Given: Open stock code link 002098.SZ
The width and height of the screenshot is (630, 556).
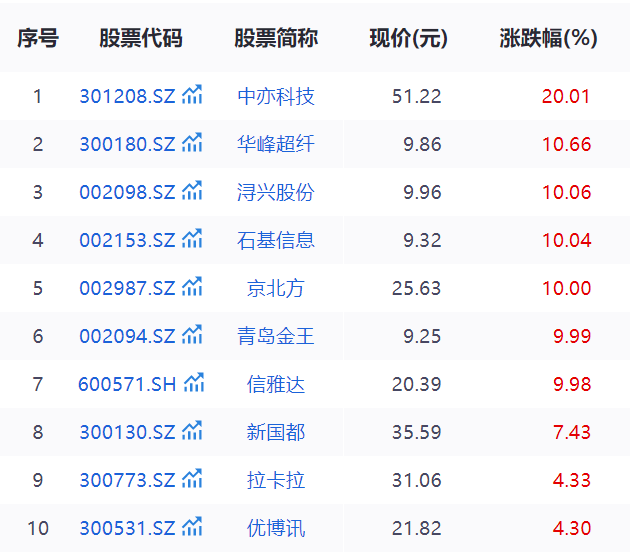Looking at the screenshot, I should click(127, 193).
